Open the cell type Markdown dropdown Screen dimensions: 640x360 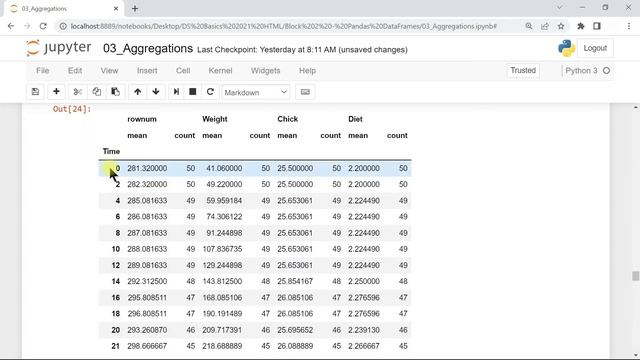click(x=256, y=92)
